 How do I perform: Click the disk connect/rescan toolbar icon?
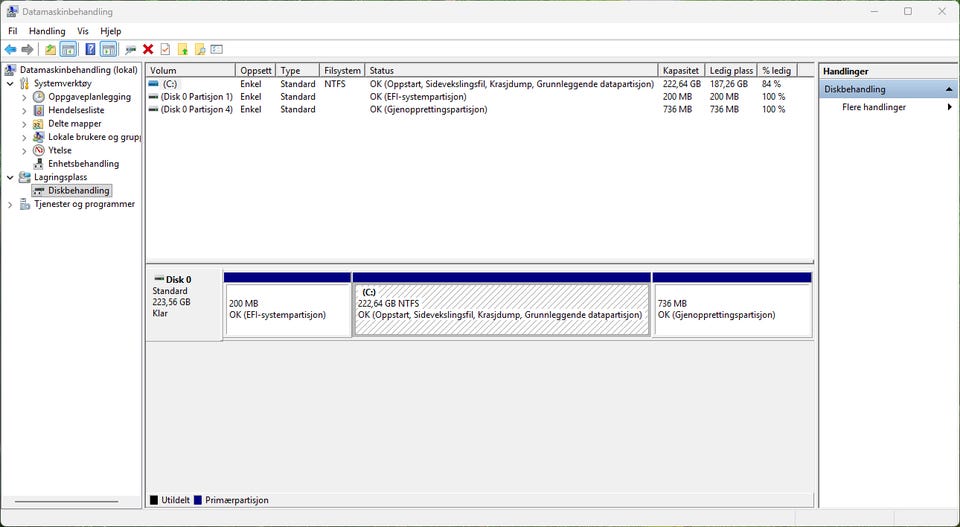tap(130, 50)
